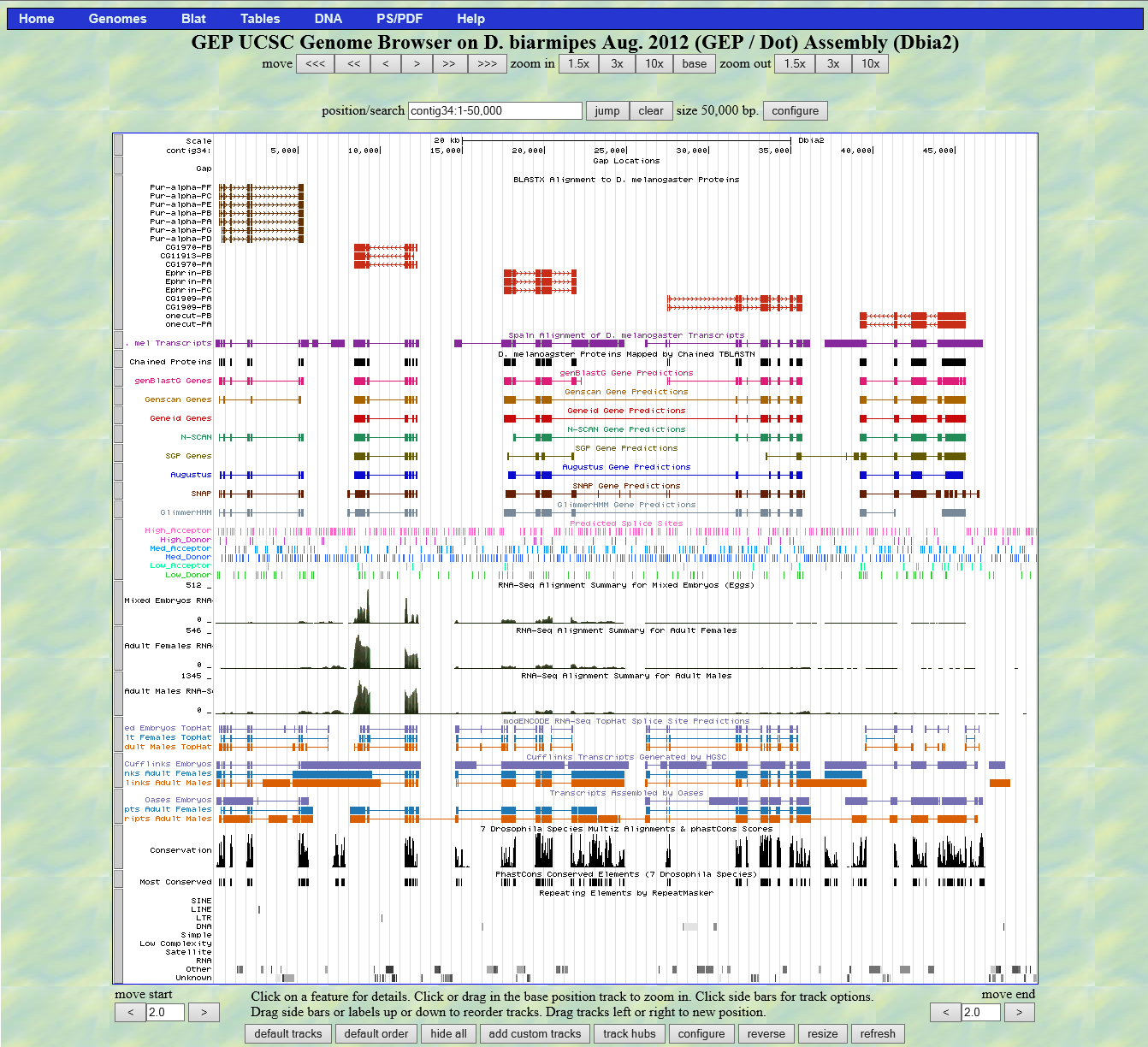Click the move start value field

[165, 1012]
